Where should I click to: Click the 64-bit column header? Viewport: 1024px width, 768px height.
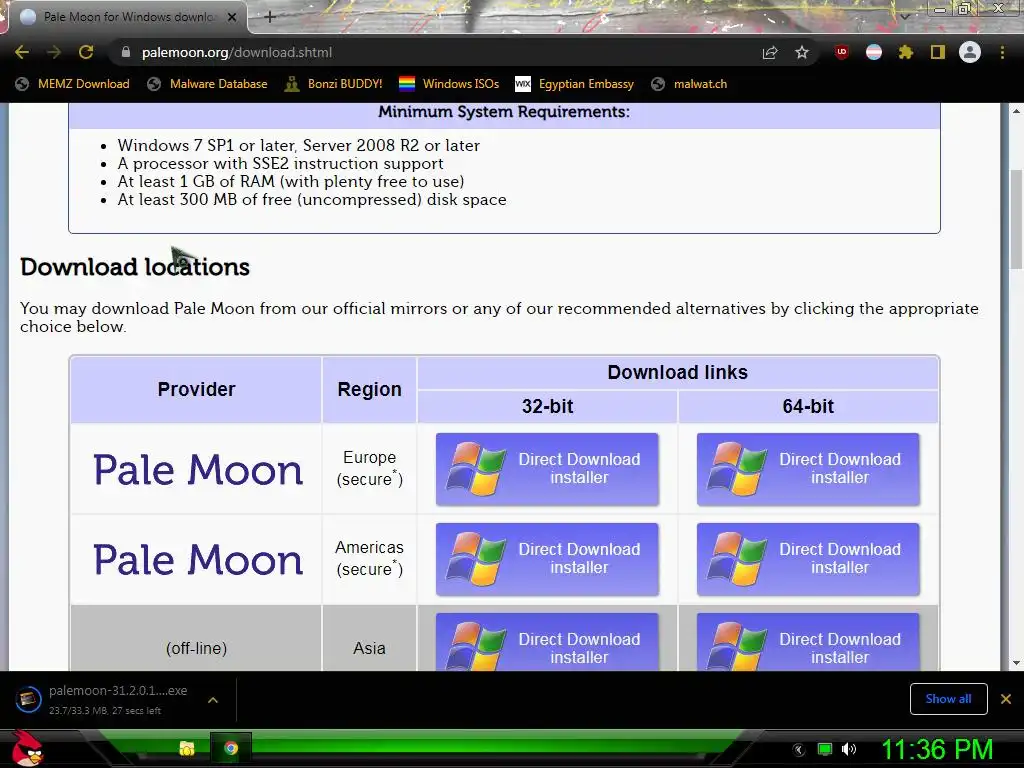[x=808, y=406]
